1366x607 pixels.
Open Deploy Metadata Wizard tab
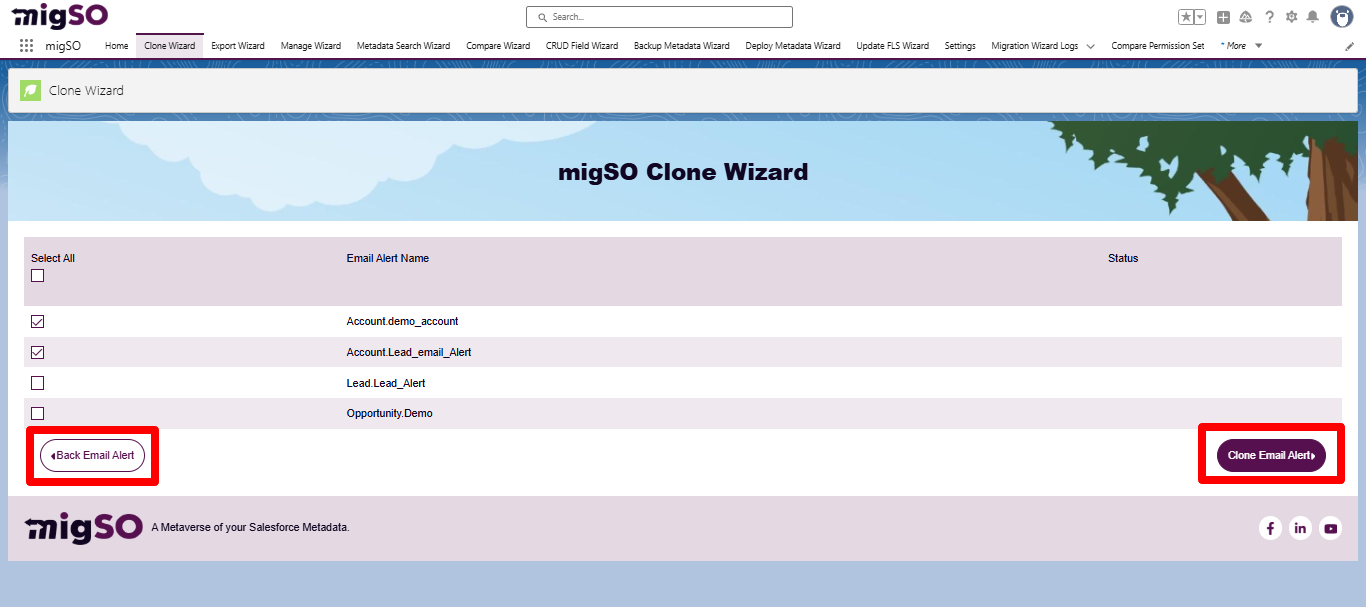(793, 46)
